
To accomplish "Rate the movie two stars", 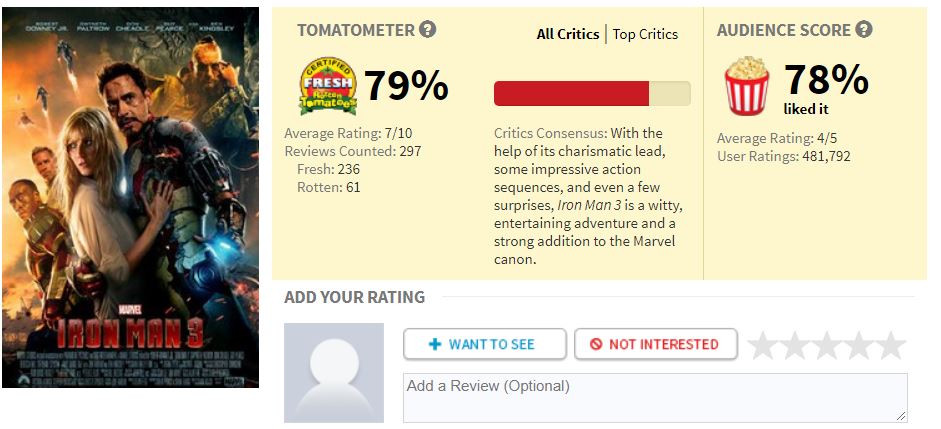I will click(x=795, y=345).
